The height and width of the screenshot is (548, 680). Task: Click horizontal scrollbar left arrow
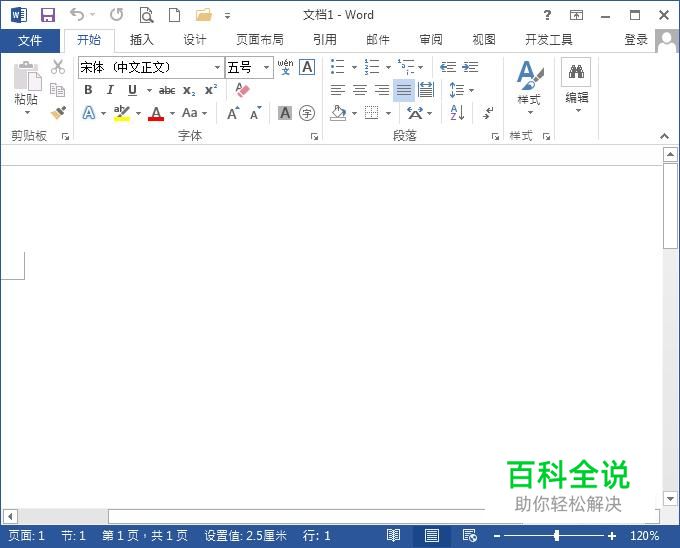[x=10, y=516]
